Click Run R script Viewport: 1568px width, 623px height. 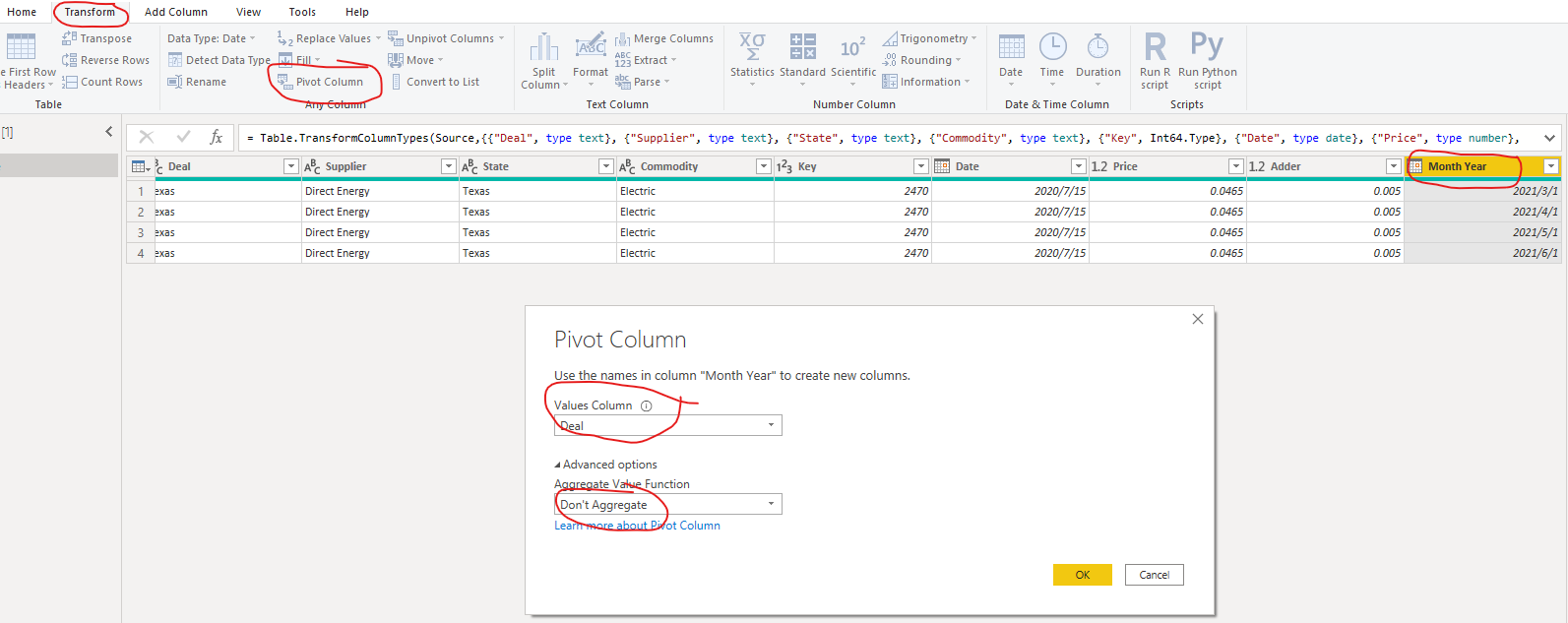(x=1156, y=61)
